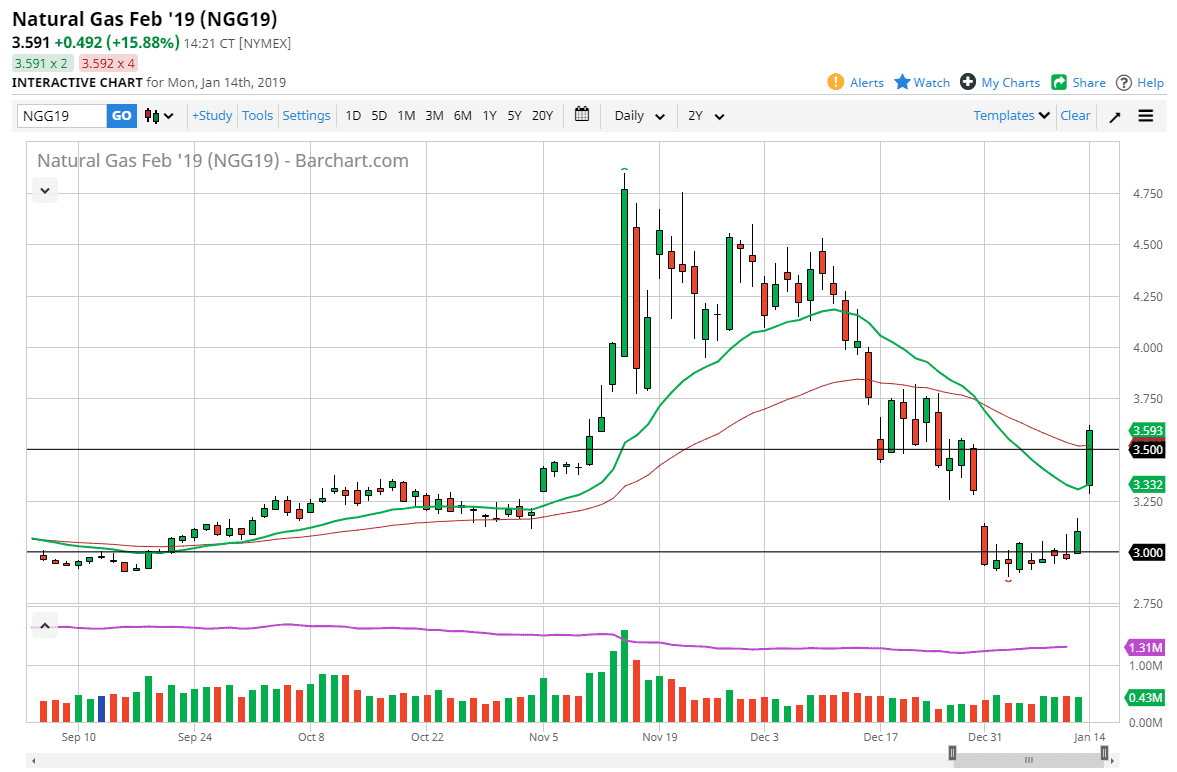Open the candlestick chart type dropdown

(x=158, y=116)
